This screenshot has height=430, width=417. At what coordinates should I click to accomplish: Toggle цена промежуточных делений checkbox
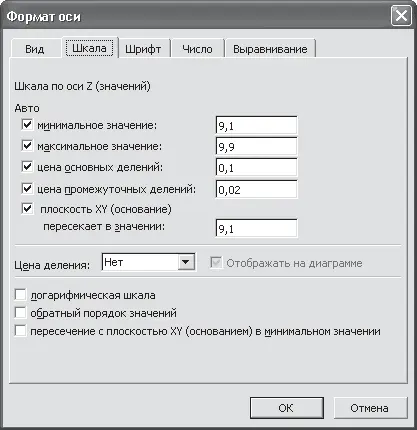click(x=27, y=189)
